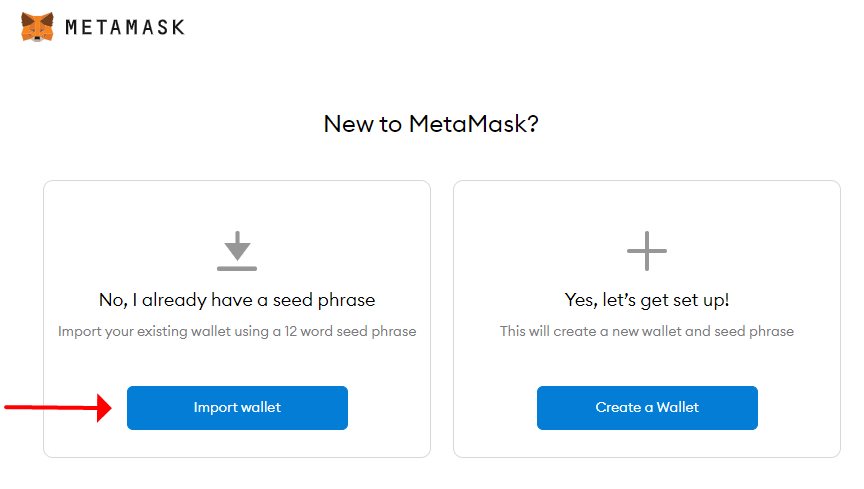Click the red arrowhead pointing at Import wallet
Screen dimensions: 864x489
104,408
